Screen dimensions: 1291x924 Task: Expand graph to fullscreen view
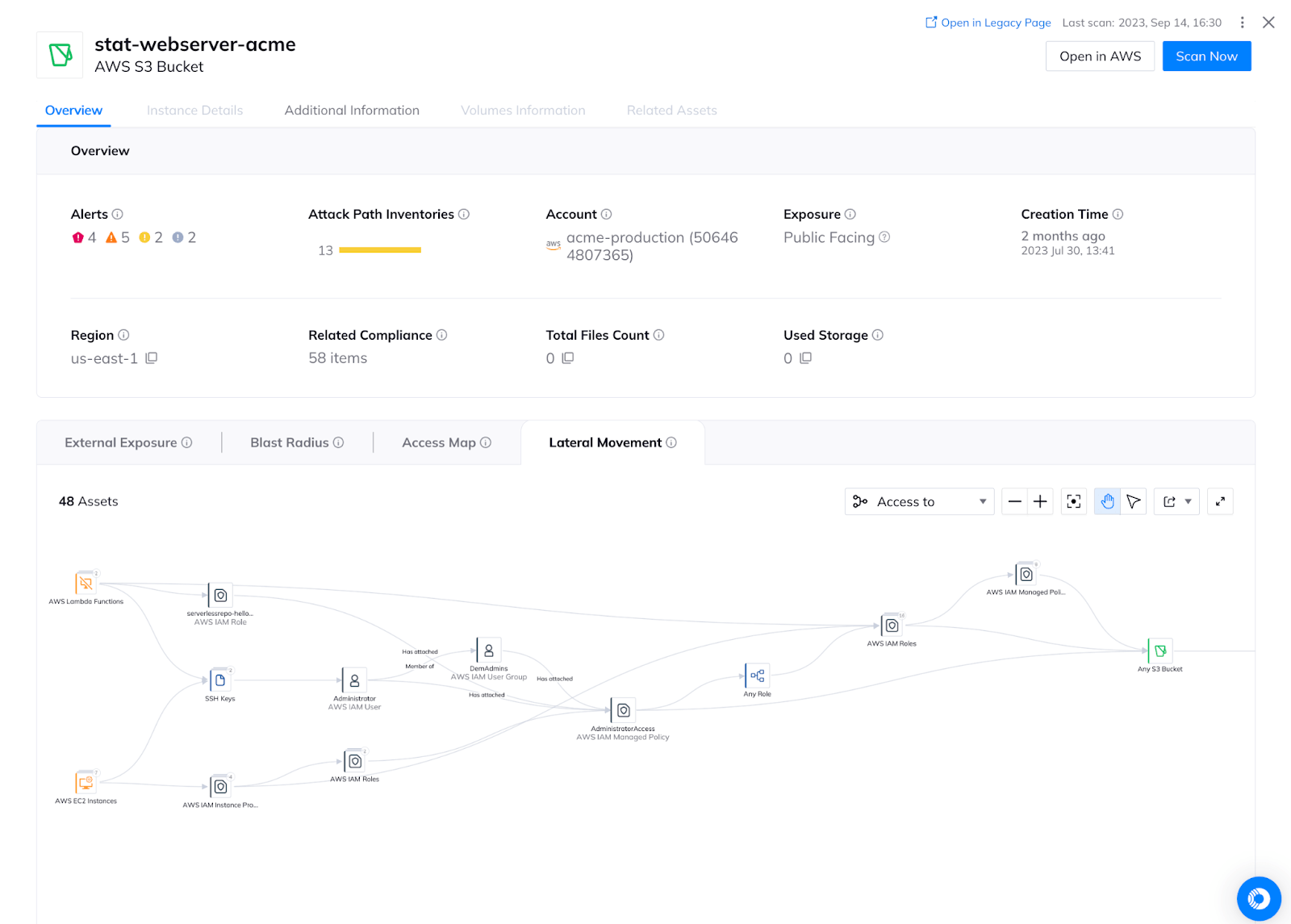coord(1220,502)
